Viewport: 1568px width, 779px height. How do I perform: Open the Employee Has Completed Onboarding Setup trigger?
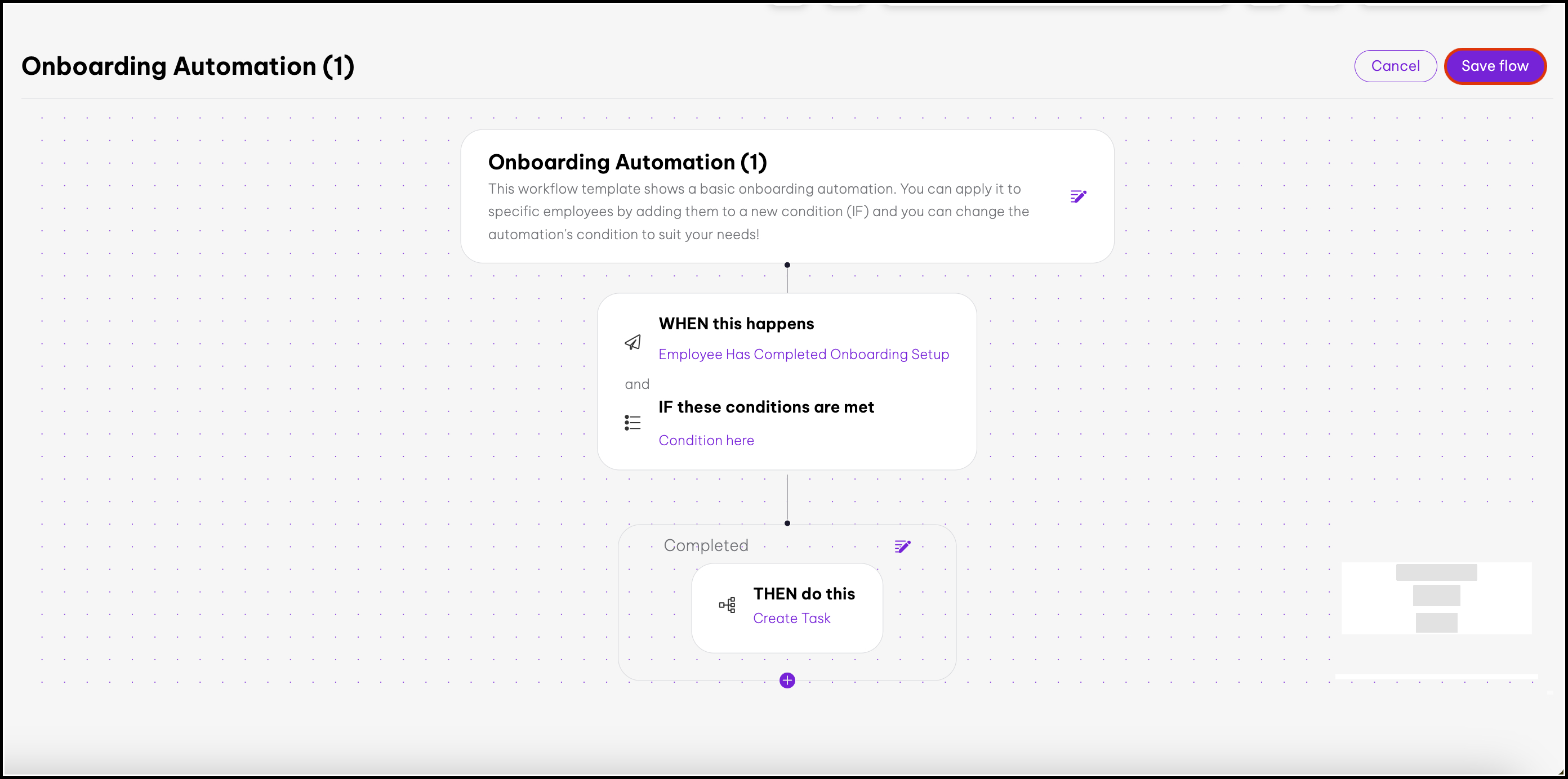pyautogui.click(x=804, y=355)
